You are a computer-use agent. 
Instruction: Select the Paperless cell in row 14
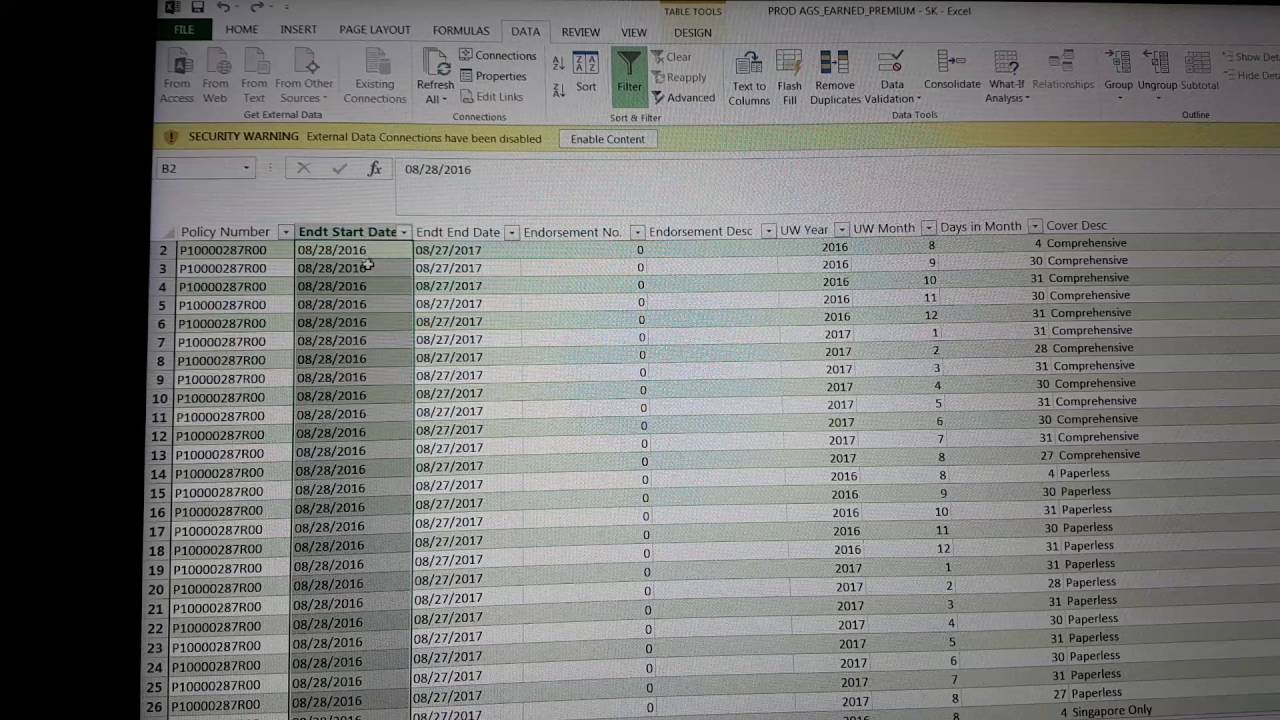coord(1085,473)
